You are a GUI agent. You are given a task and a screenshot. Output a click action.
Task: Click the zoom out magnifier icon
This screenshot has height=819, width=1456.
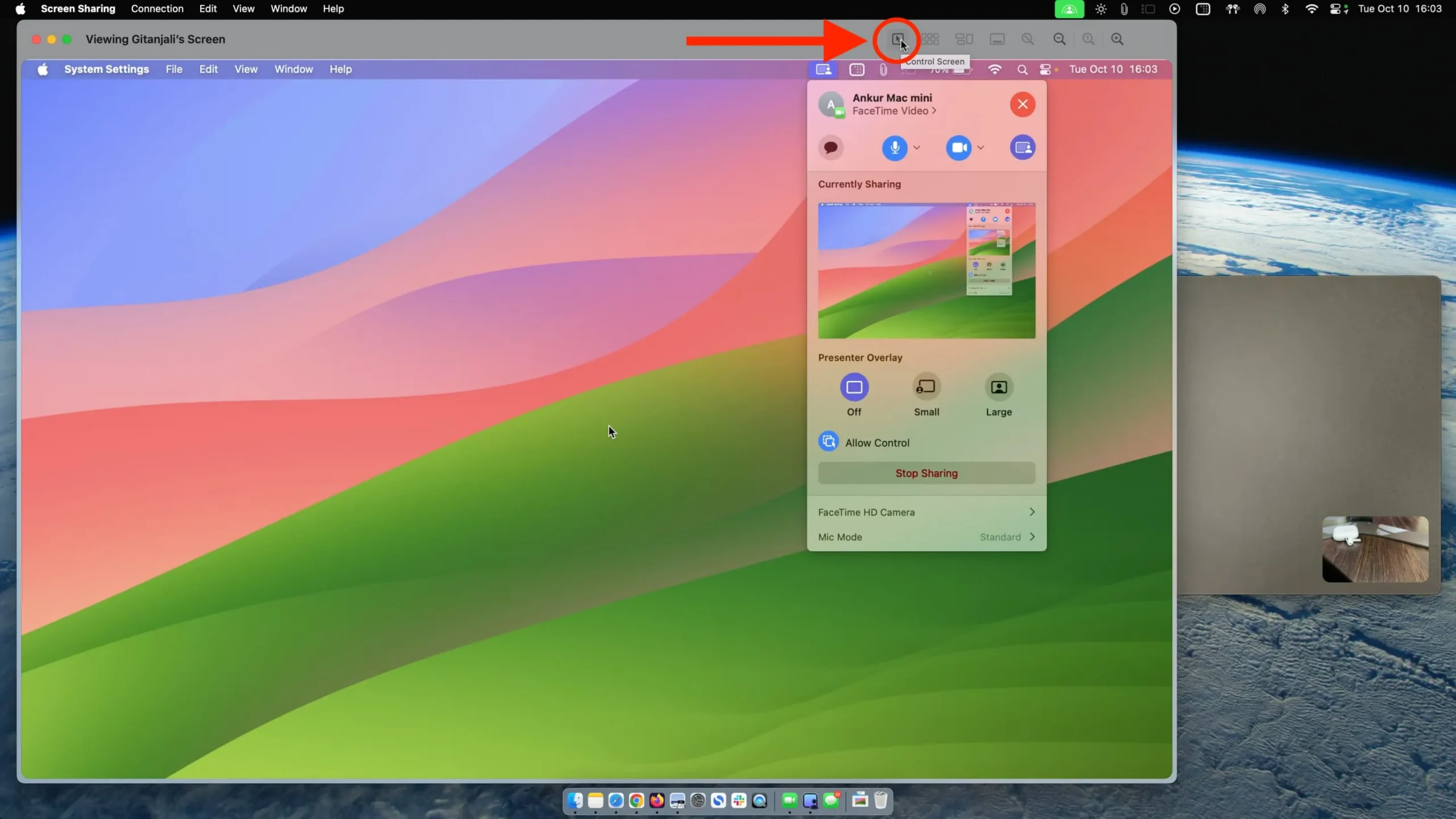coord(1059,39)
